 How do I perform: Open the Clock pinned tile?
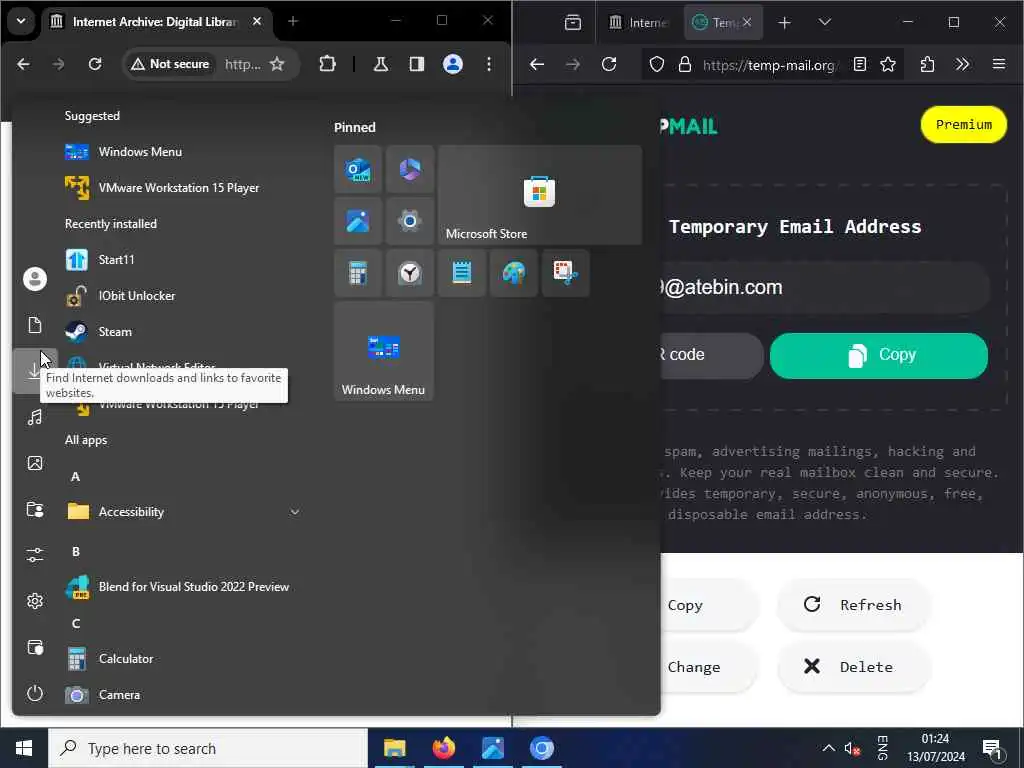pyautogui.click(x=409, y=273)
